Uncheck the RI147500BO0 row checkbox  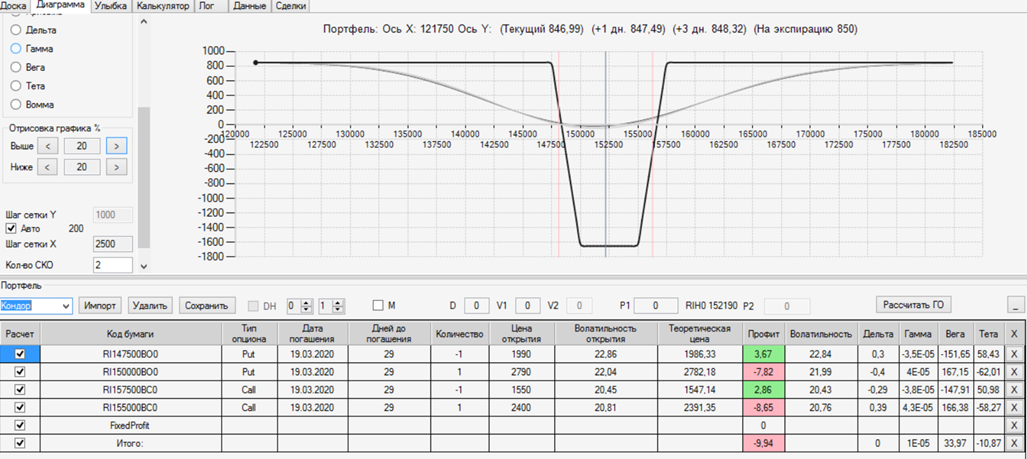point(20,354)
